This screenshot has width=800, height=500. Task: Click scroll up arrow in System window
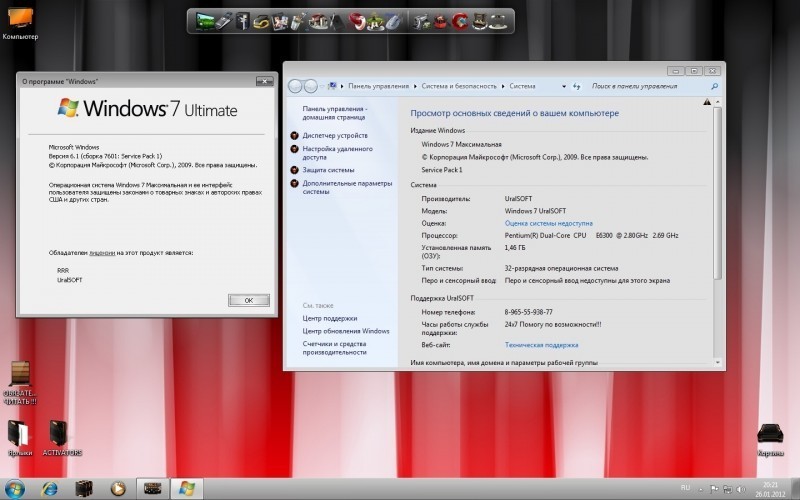(x=717, y=102)
